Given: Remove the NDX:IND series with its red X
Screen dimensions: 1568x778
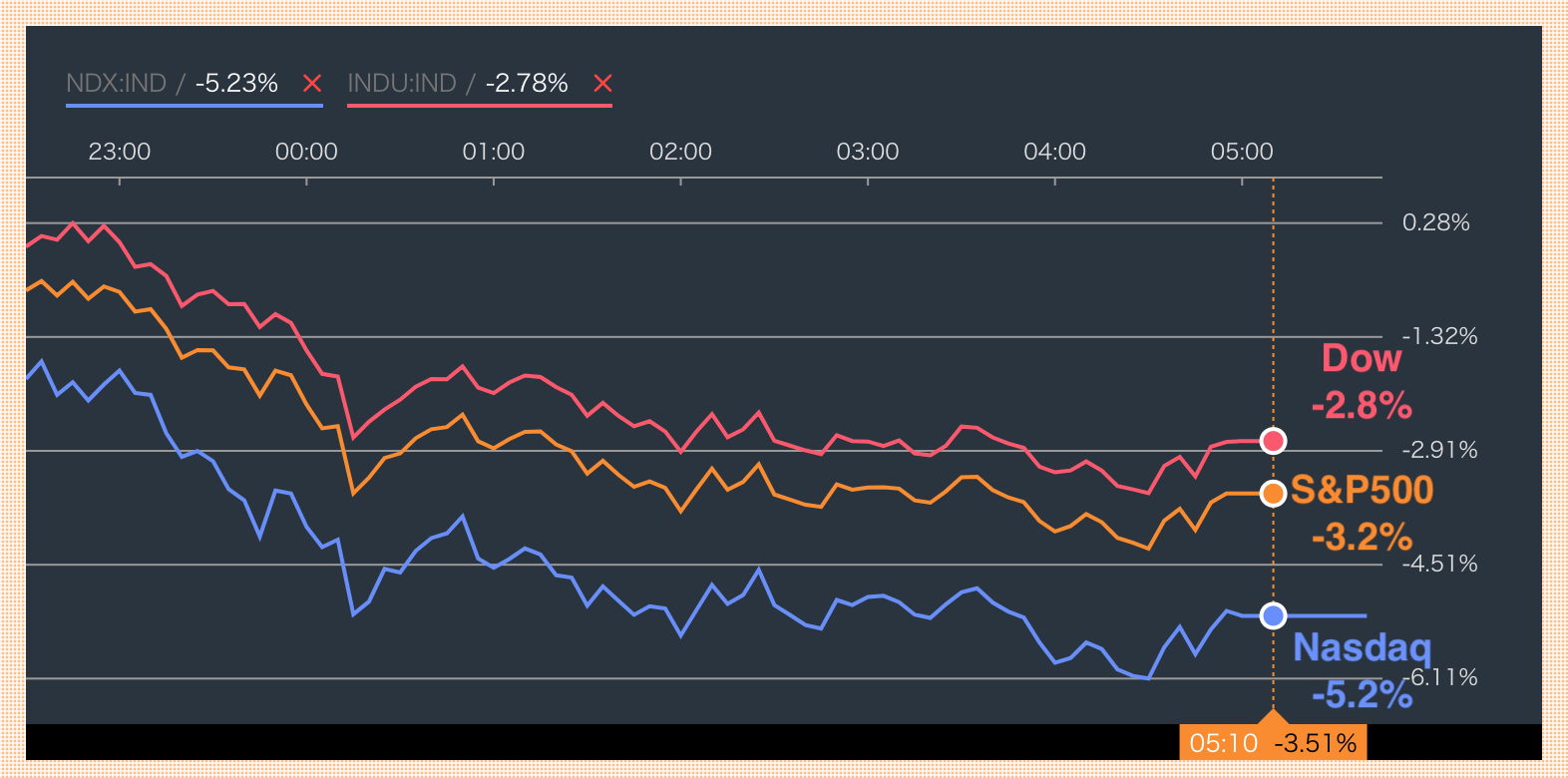Looking at the screenshot, I should click(312, 83).
